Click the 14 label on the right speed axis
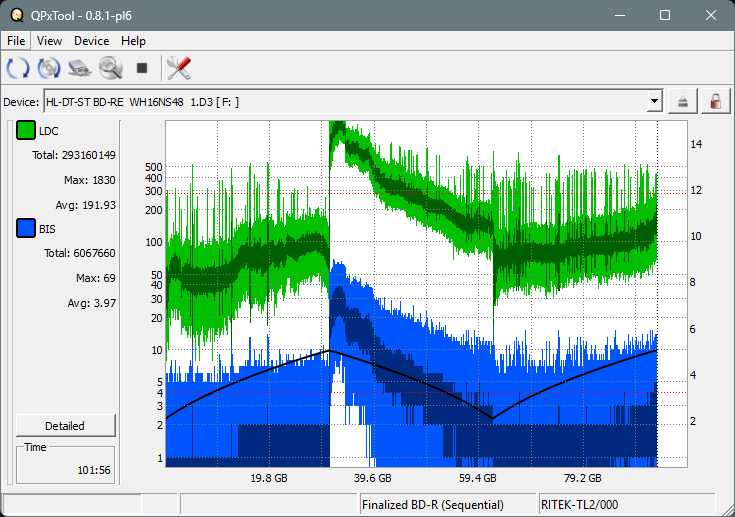The image size is (735, 517). click(x=696, y=144)
